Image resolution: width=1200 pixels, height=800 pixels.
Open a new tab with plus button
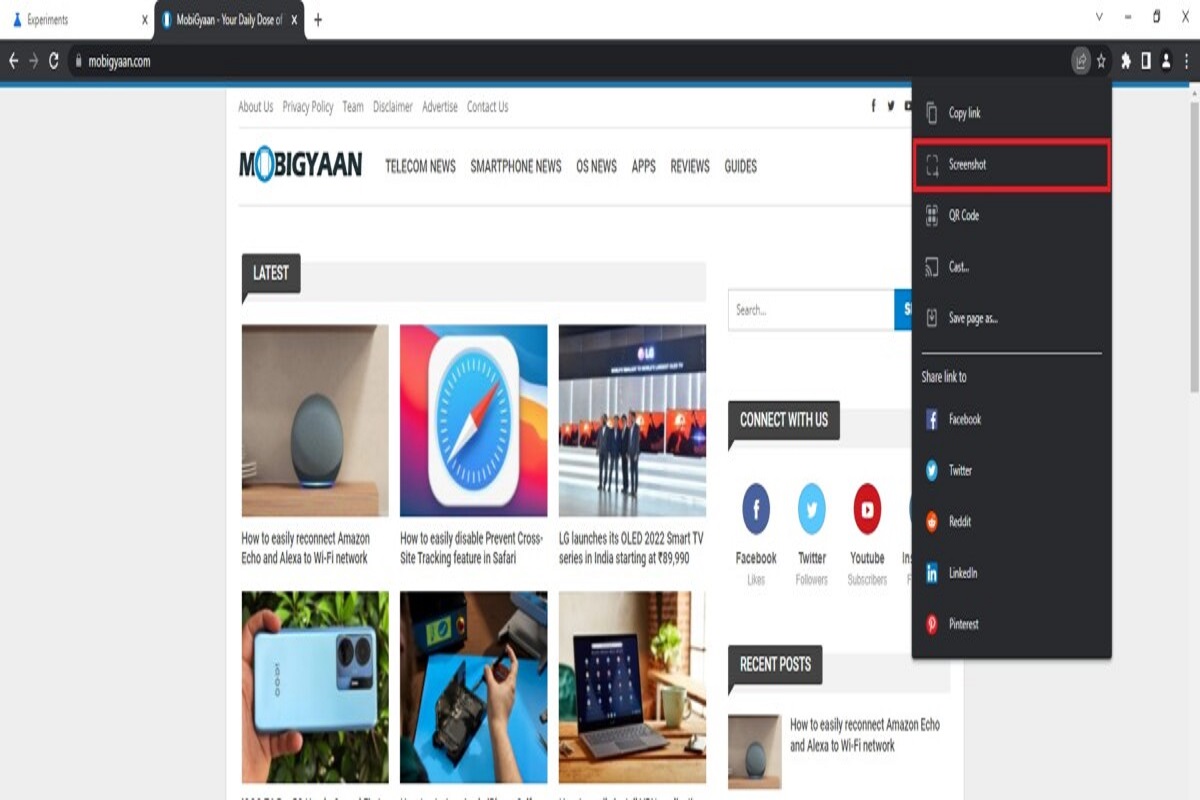tap(318, 20)
